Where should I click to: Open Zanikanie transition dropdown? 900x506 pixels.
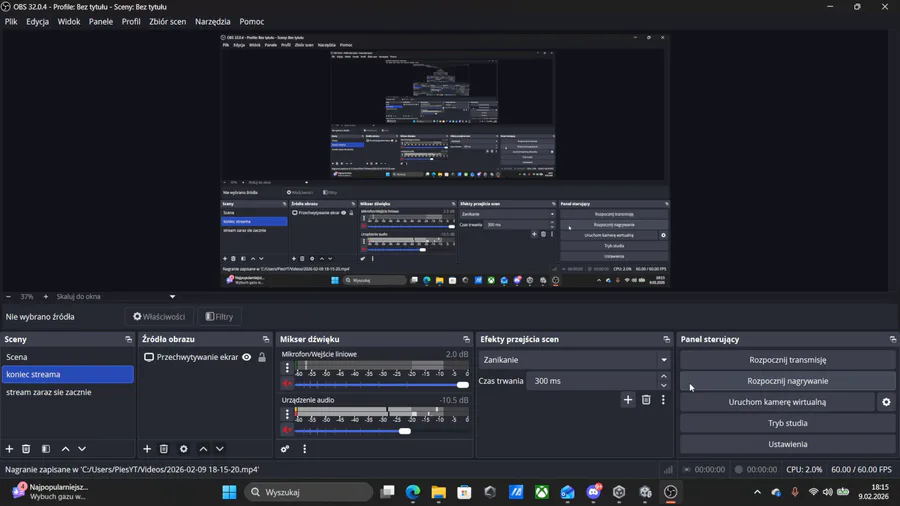(x=574, y=360)
